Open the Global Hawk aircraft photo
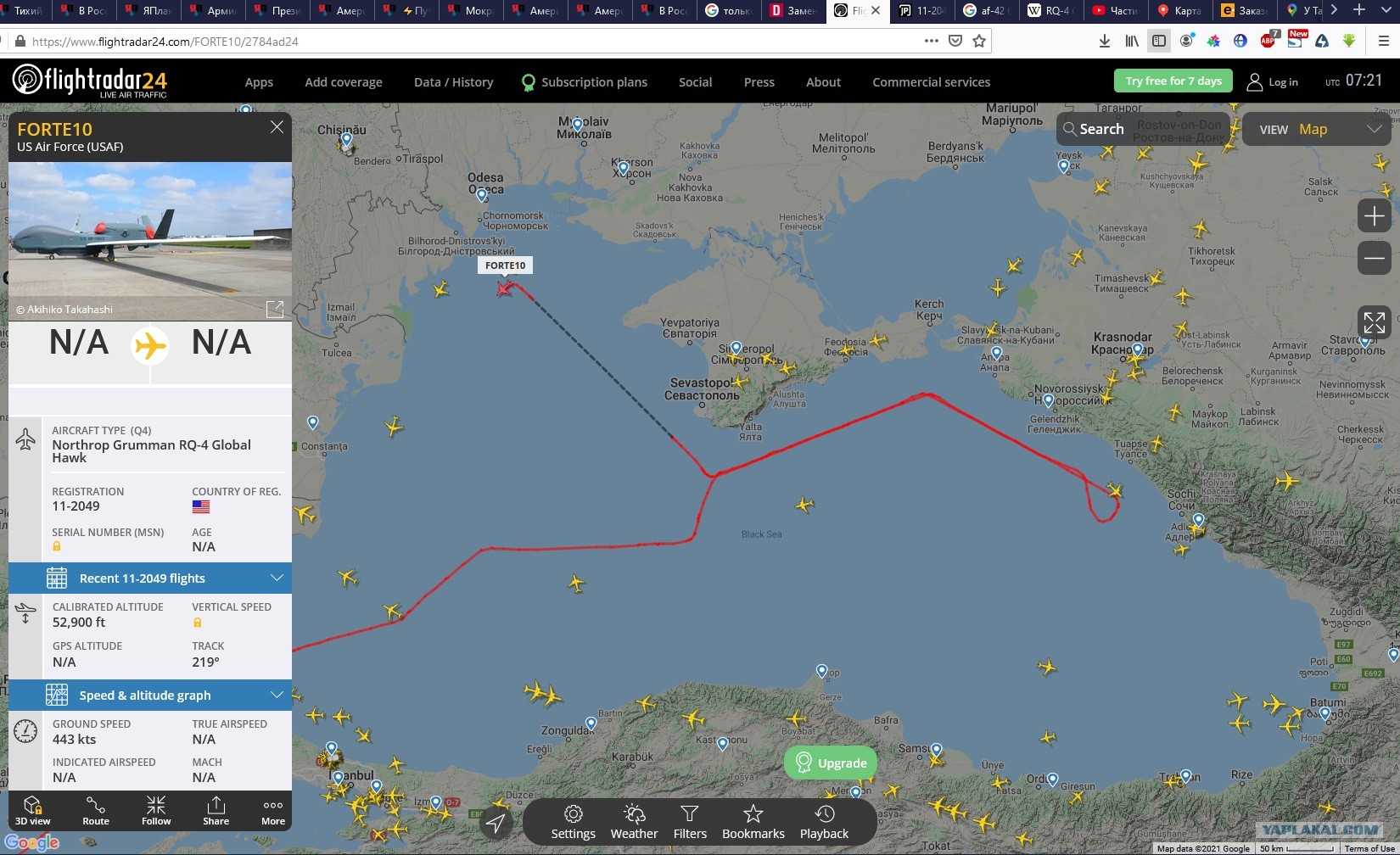1400x855 pixels. (150, 241)
